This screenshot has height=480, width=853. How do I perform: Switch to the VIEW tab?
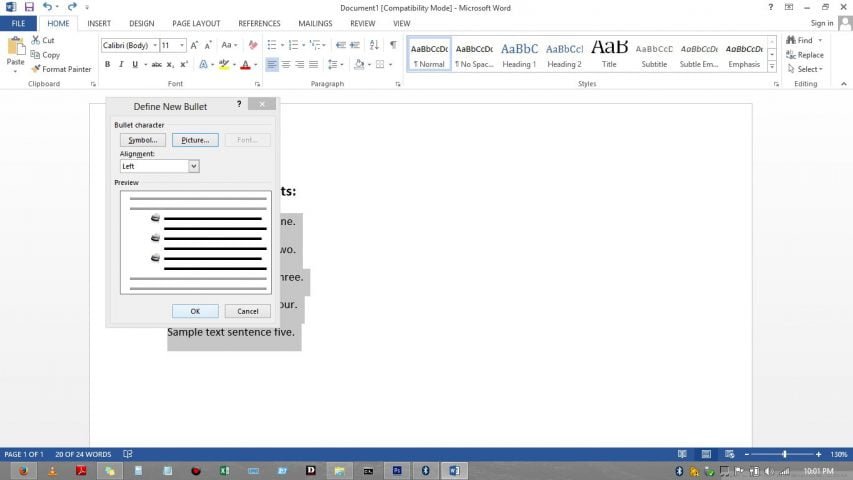pyautogui.click(x=401, y=23)
